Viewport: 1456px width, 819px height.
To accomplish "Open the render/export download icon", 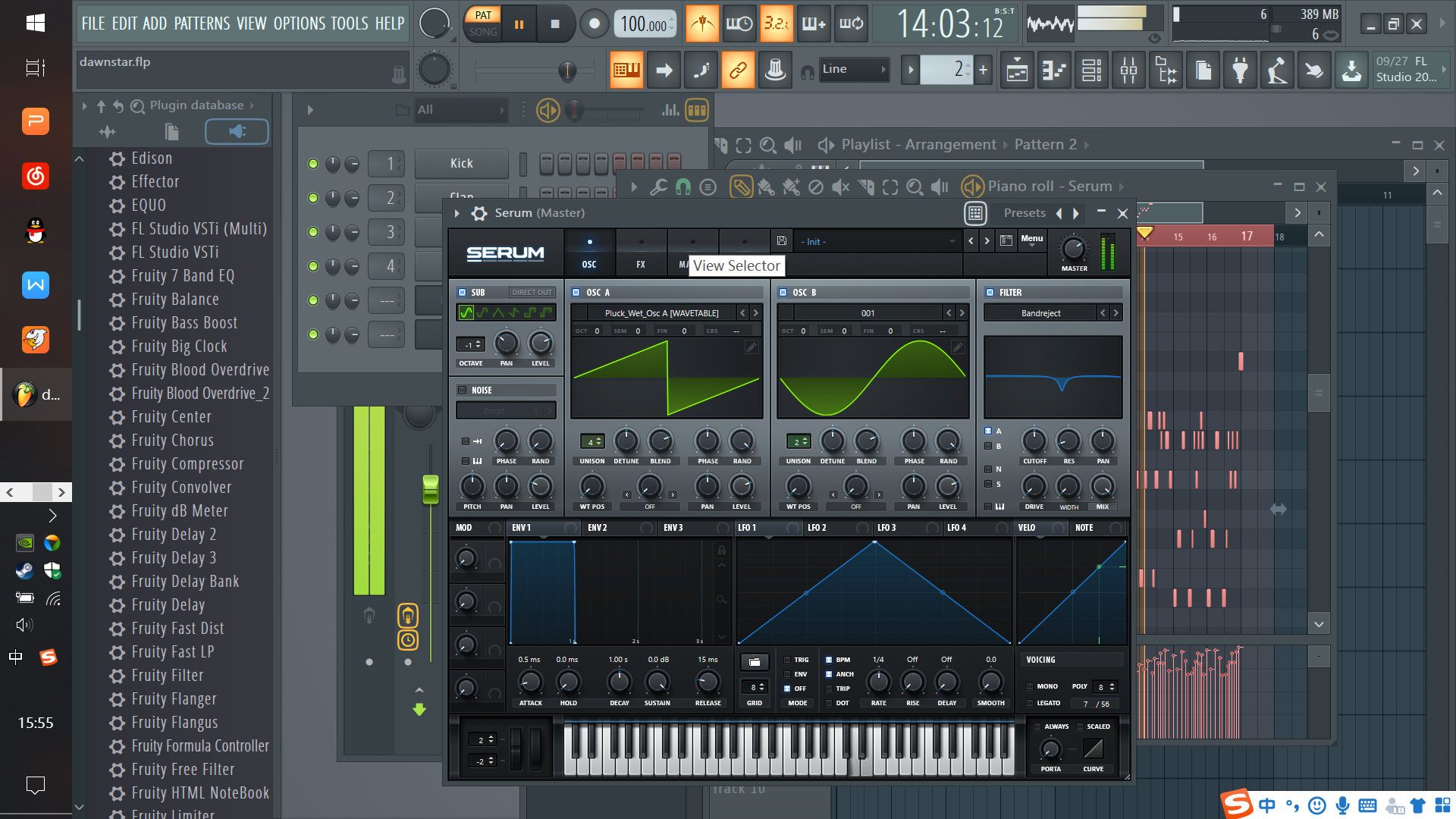I will (x=1351, y=71).
